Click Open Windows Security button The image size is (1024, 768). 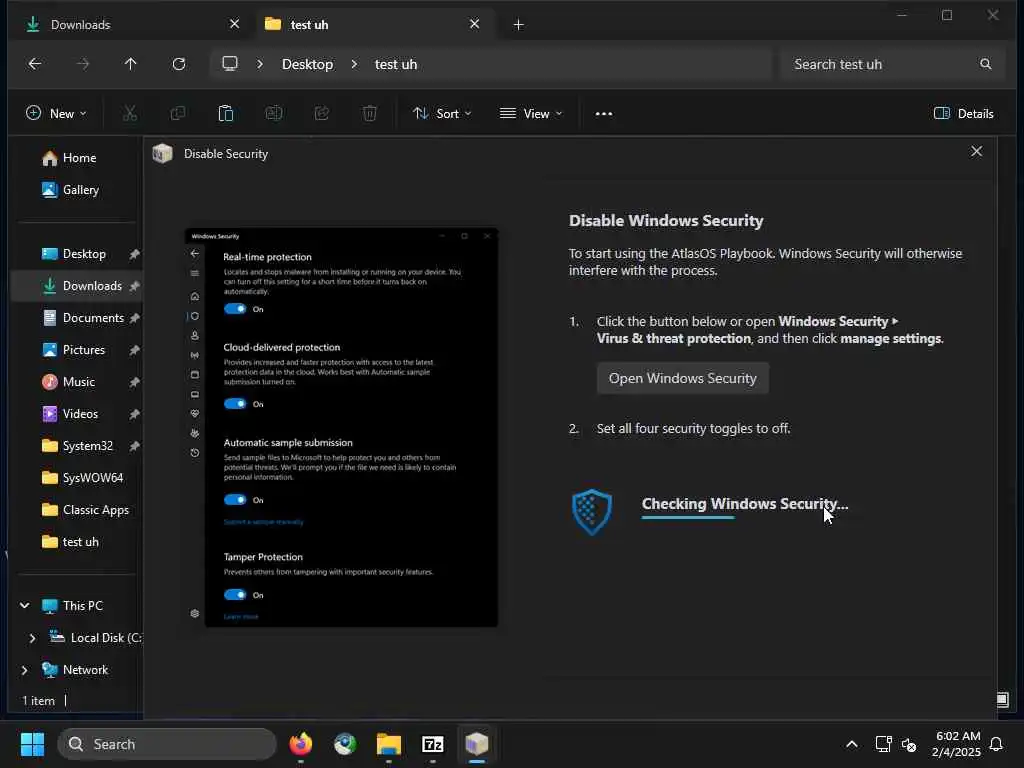(x=682, y=378)
